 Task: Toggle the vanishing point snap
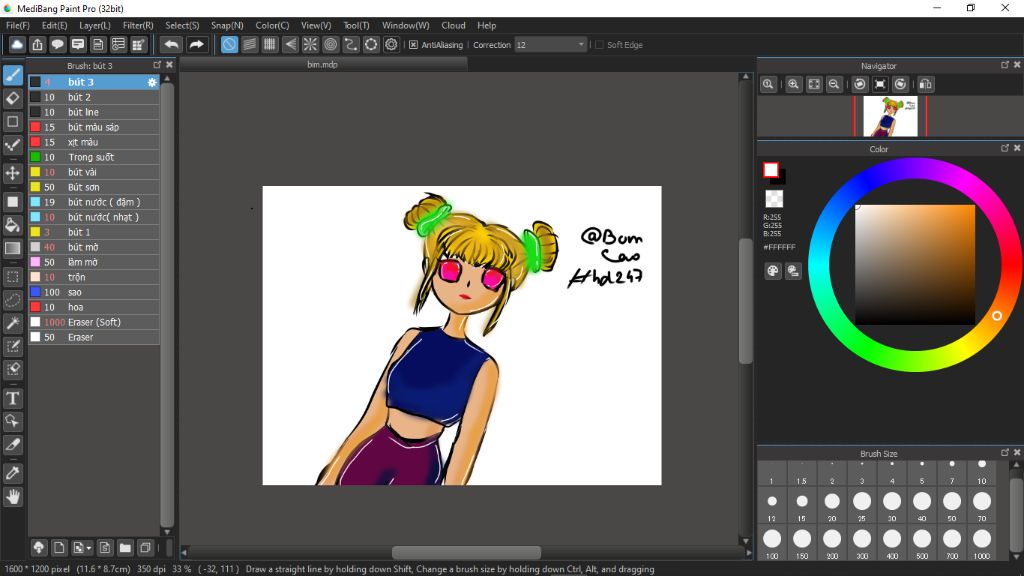coord(290,44)
